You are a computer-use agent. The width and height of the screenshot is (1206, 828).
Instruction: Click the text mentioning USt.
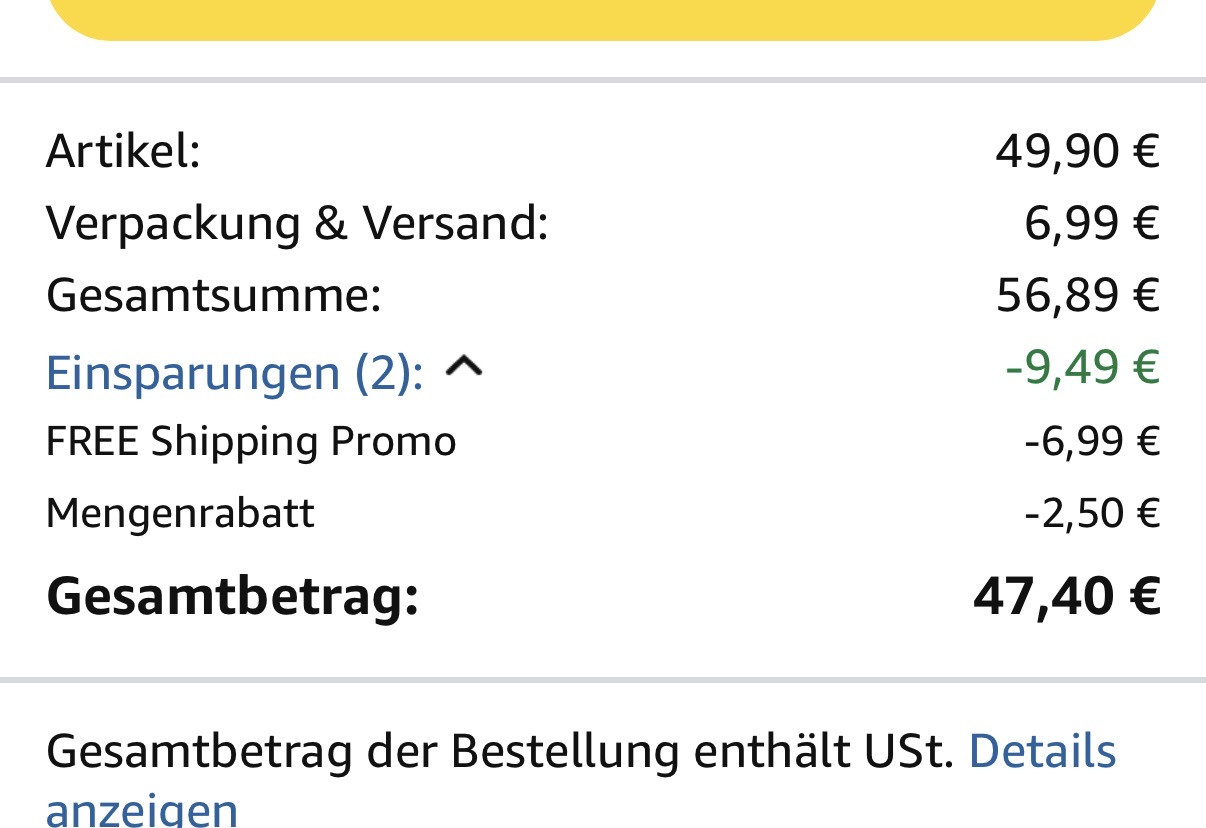coord(500,752)
